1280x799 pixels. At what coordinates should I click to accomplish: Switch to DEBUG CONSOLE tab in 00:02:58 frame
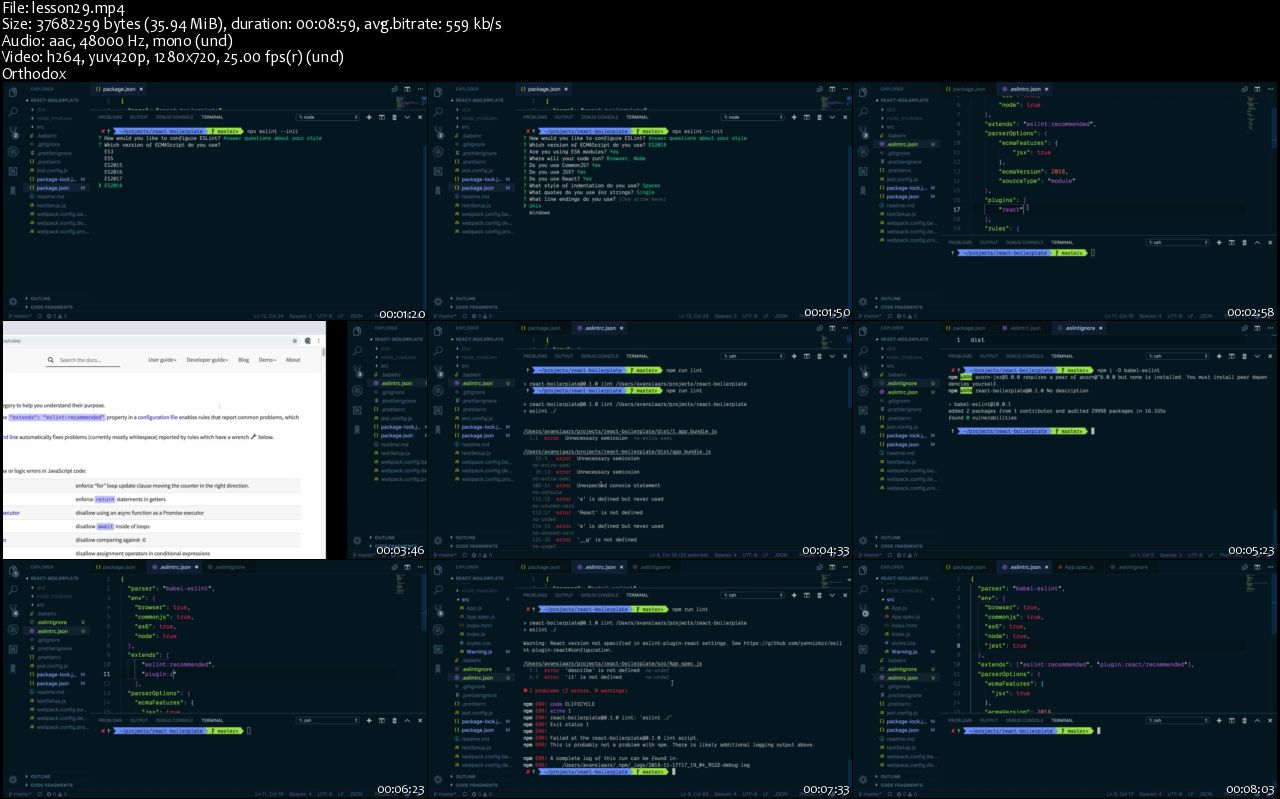pos(1024,242)
